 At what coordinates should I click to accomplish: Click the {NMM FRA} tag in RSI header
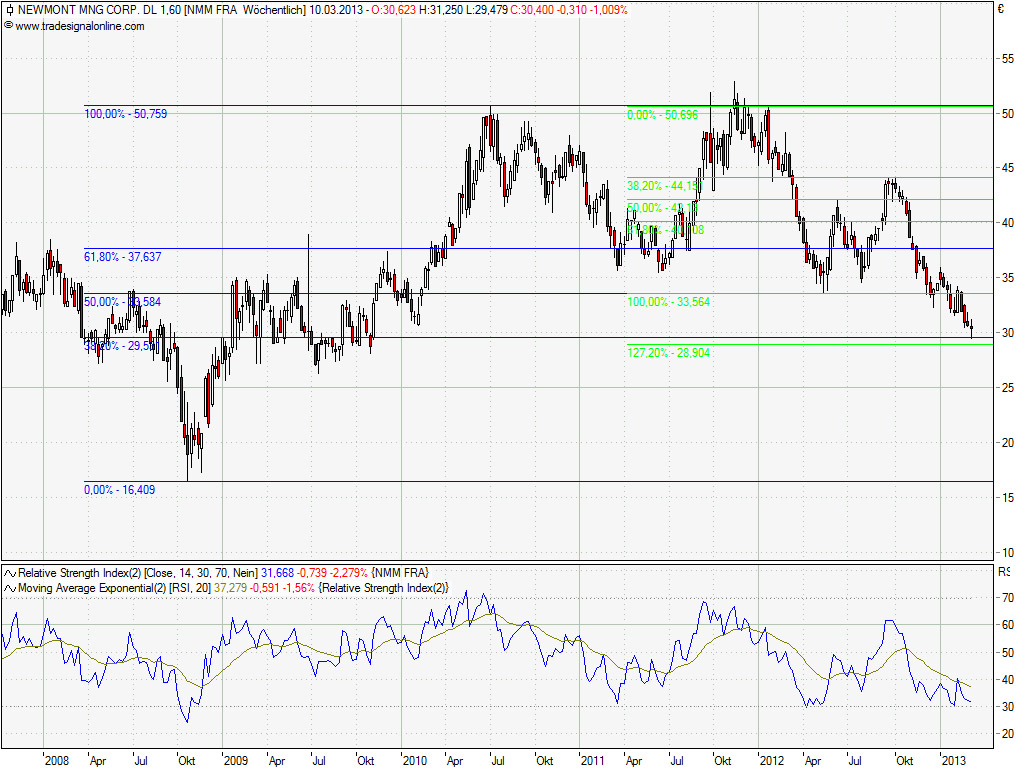[x=400, y=573]
